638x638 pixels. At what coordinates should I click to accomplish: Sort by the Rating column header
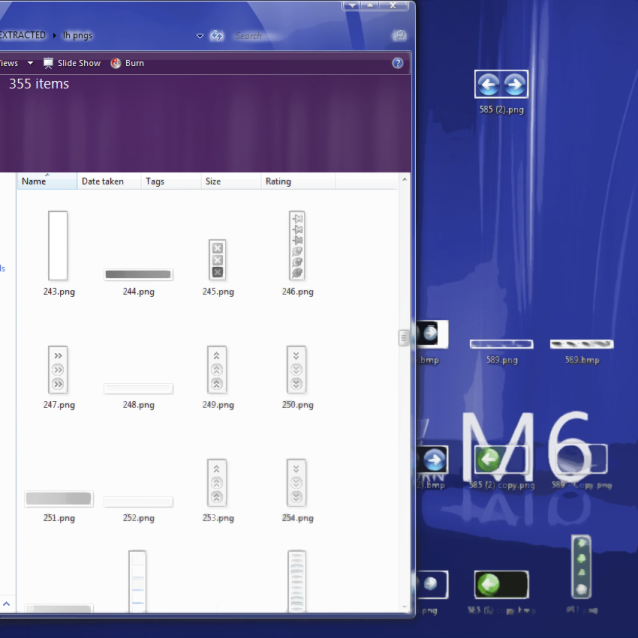[298, 181]
